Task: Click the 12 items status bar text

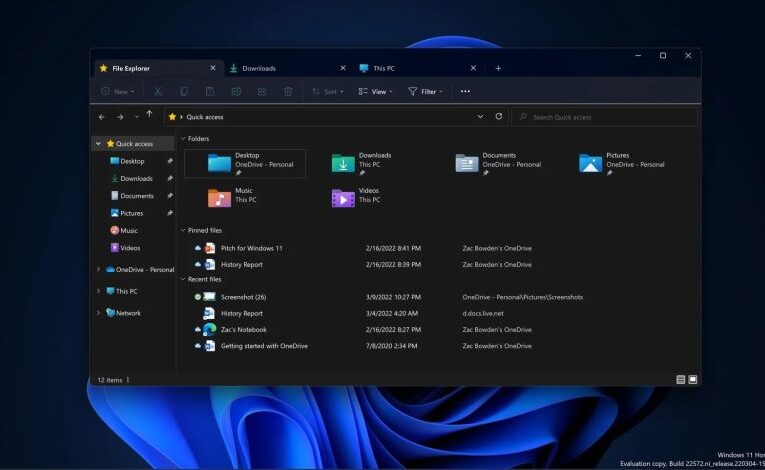Action: pyautogui.click(x=110, y=380)
